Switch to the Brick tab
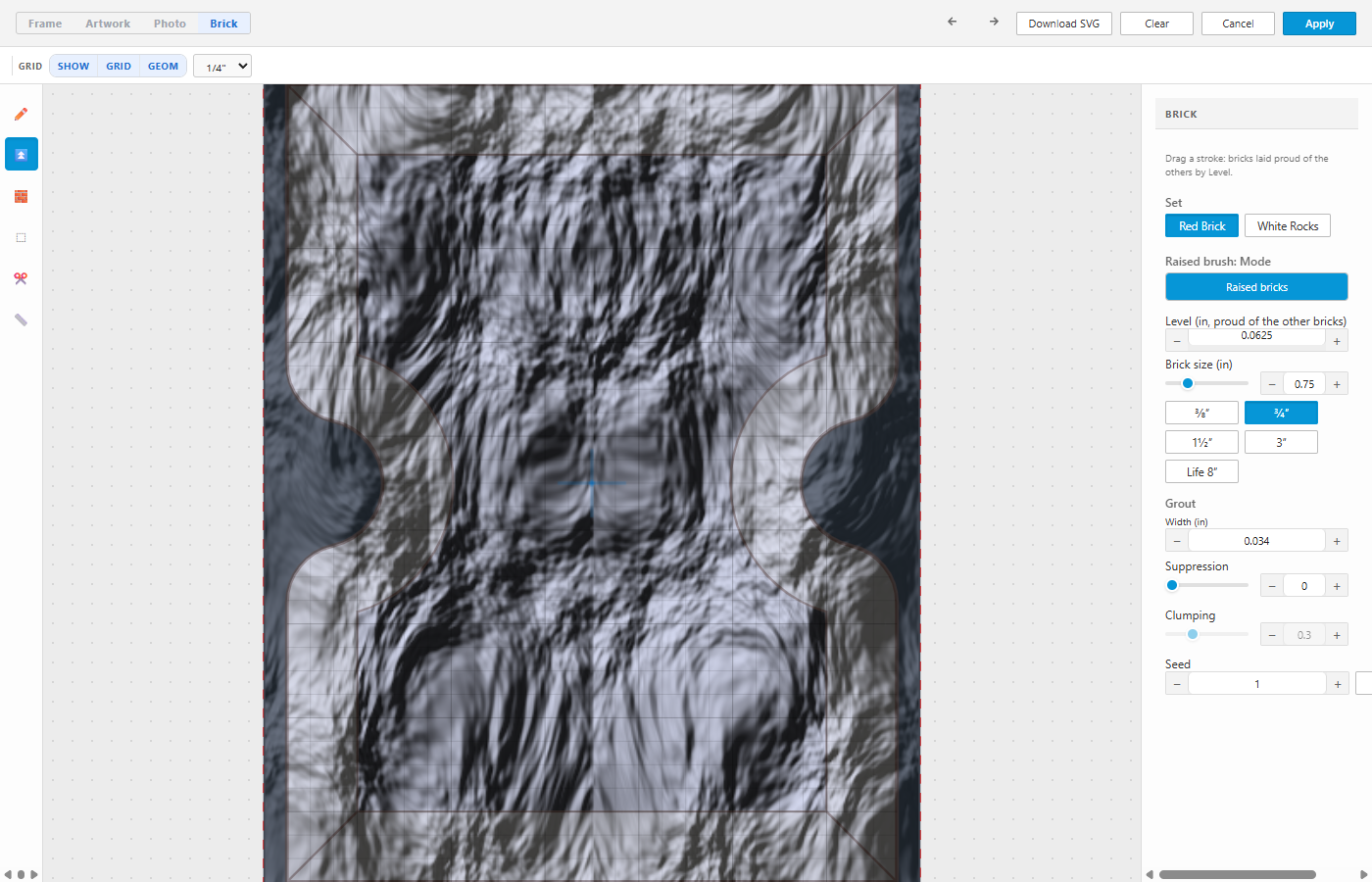Image resolution: width=1372 pixels, height=882 pixels. [223, 24]
